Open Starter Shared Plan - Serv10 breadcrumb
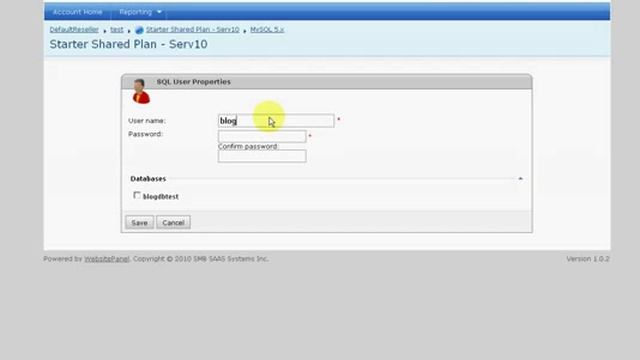The height and width of the screenshot is (360, 640). coord(193,29)
